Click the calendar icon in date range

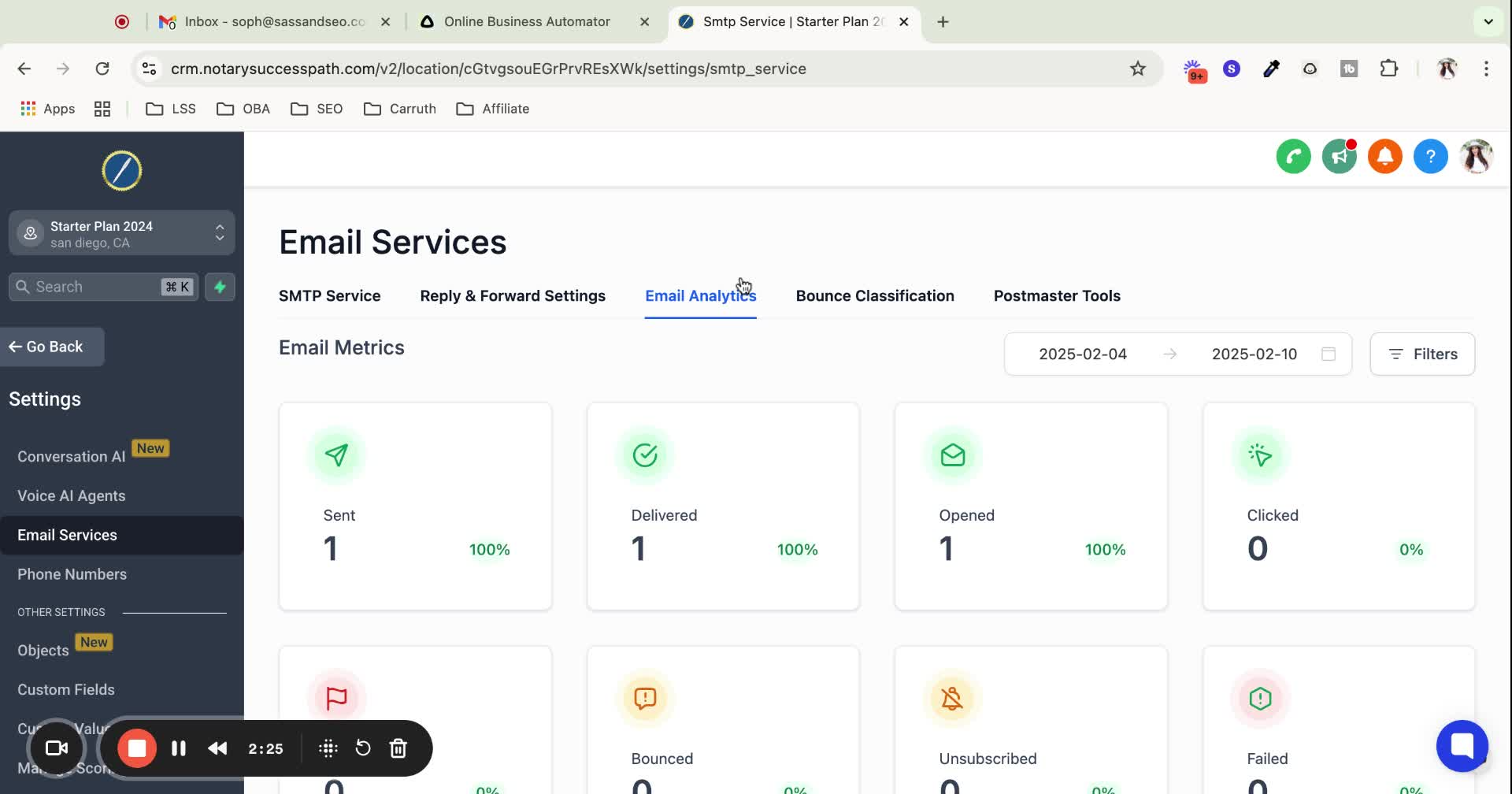pos(1329,354)
